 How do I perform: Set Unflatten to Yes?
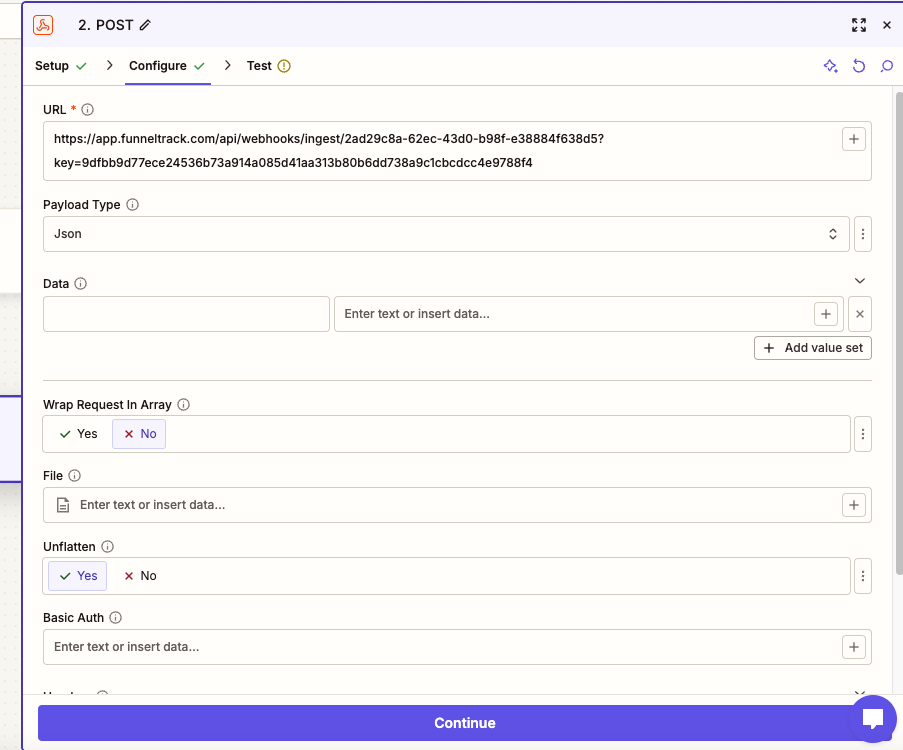pyautogui.click(x=78, y=575)
